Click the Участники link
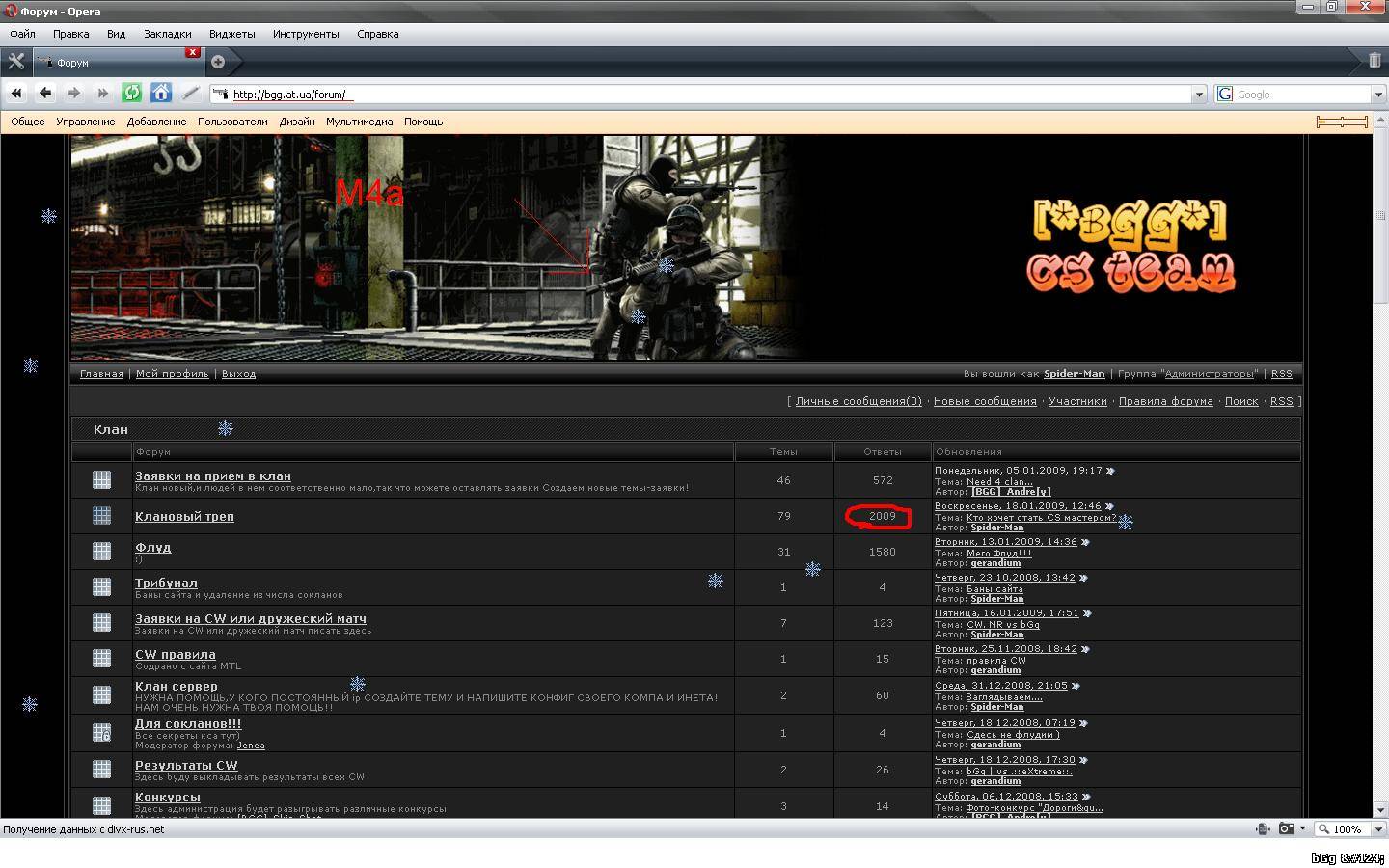This screenshot has width=1389, height=868. click(x=1077, y=401)
